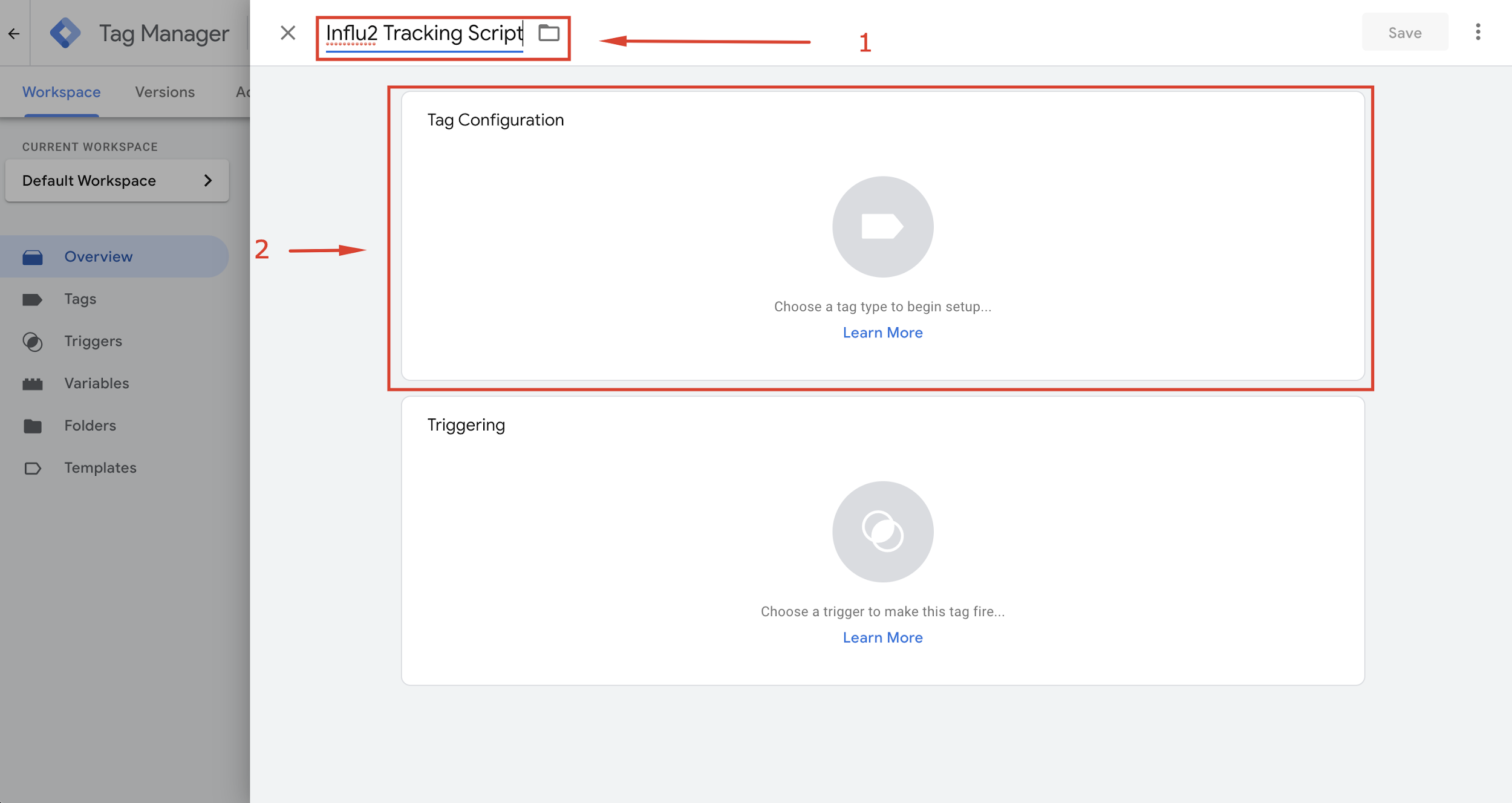Click the Save button
Image resolution: width=1512 pixels, height=803 pixels.
click(x=1404, y=33)
